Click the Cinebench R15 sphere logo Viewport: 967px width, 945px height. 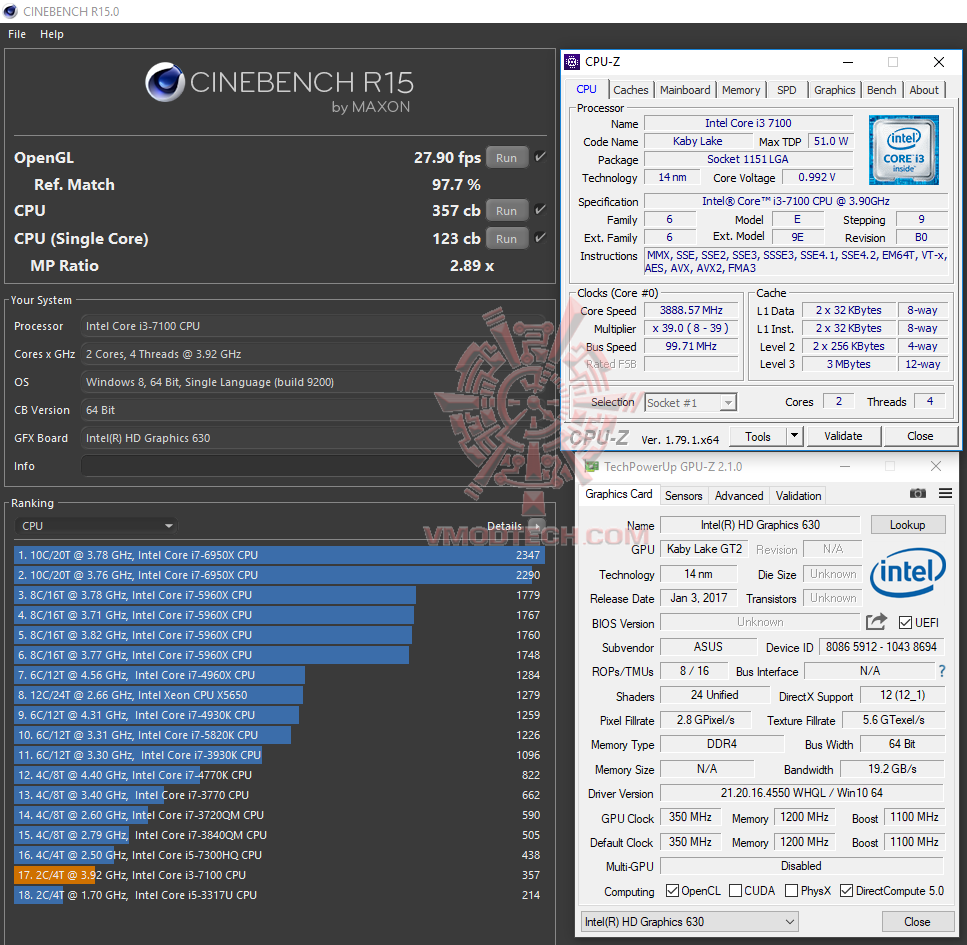coord(165,82)
